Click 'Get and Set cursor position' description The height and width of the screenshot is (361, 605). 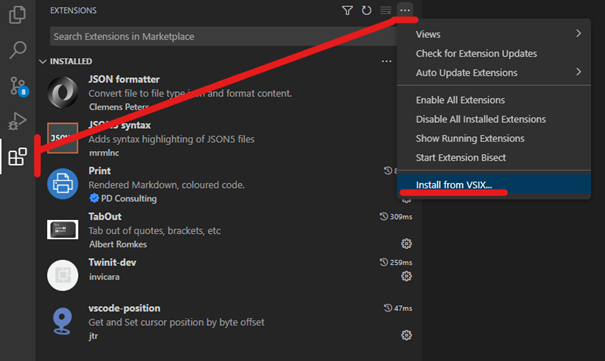pos(176,322)
